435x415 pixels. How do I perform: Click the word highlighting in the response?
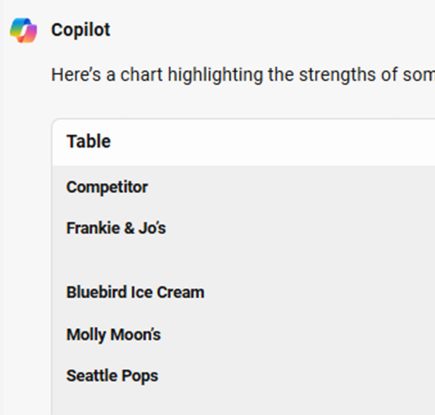[x=215, y=75]
